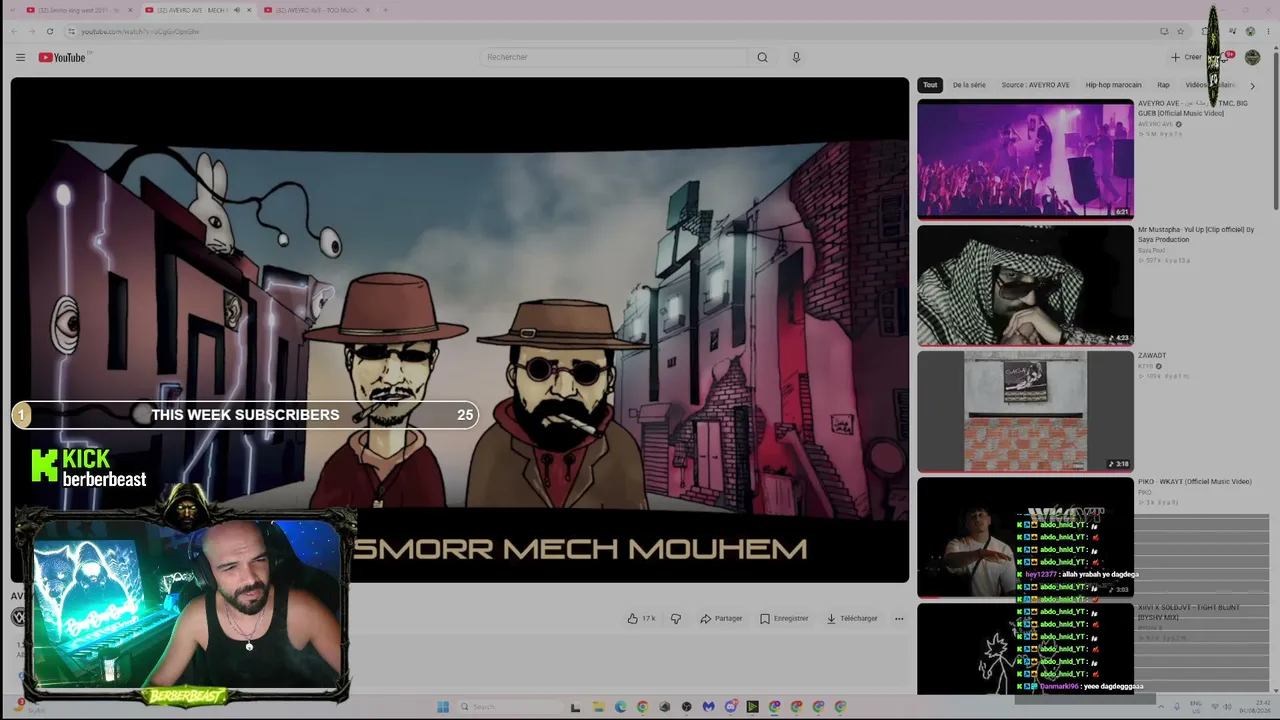
Task: Dislike the video with thumbs down
Action: [676, 618]
